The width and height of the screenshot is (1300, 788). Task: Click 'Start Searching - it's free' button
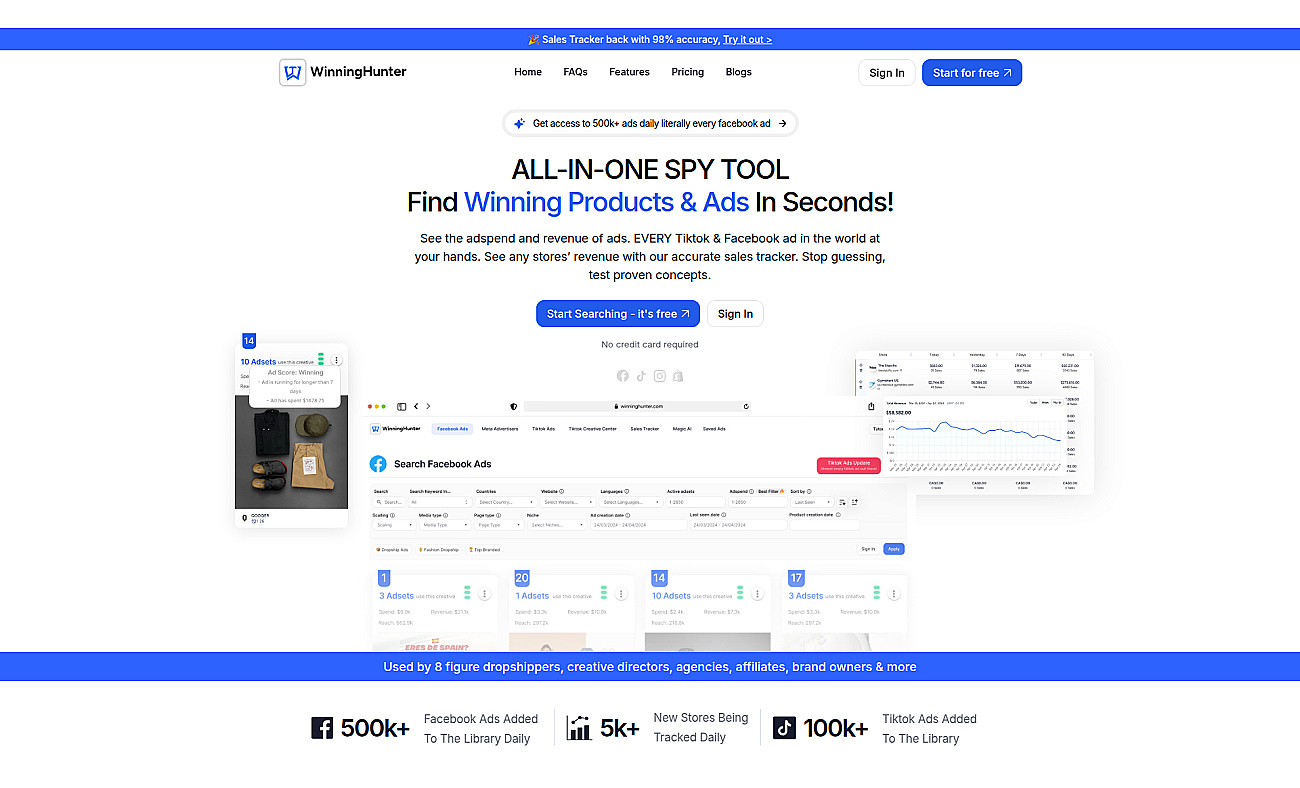coord(618,314)
